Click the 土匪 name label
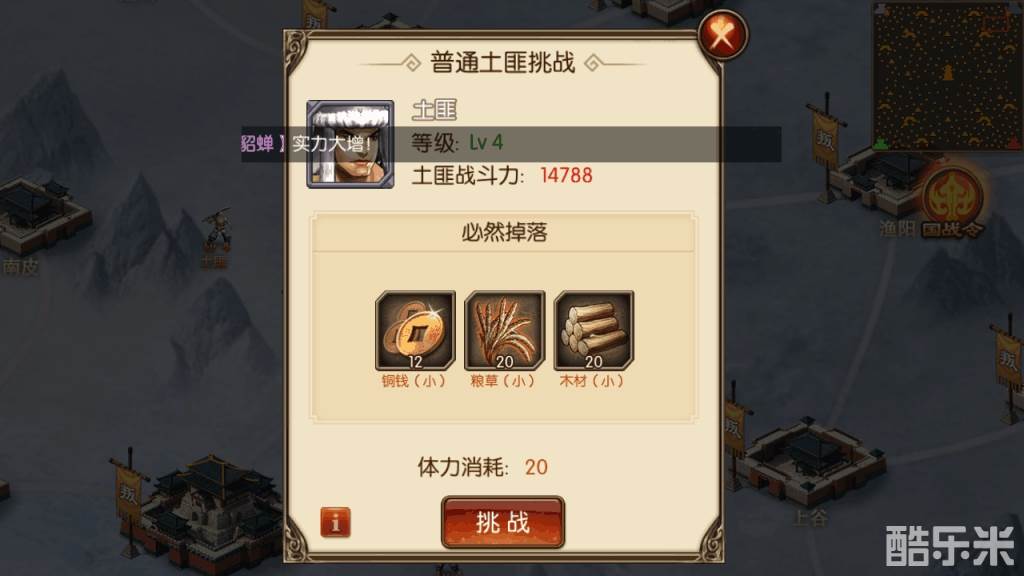This screenshot has width=1024, height=576. coord(434,110)
